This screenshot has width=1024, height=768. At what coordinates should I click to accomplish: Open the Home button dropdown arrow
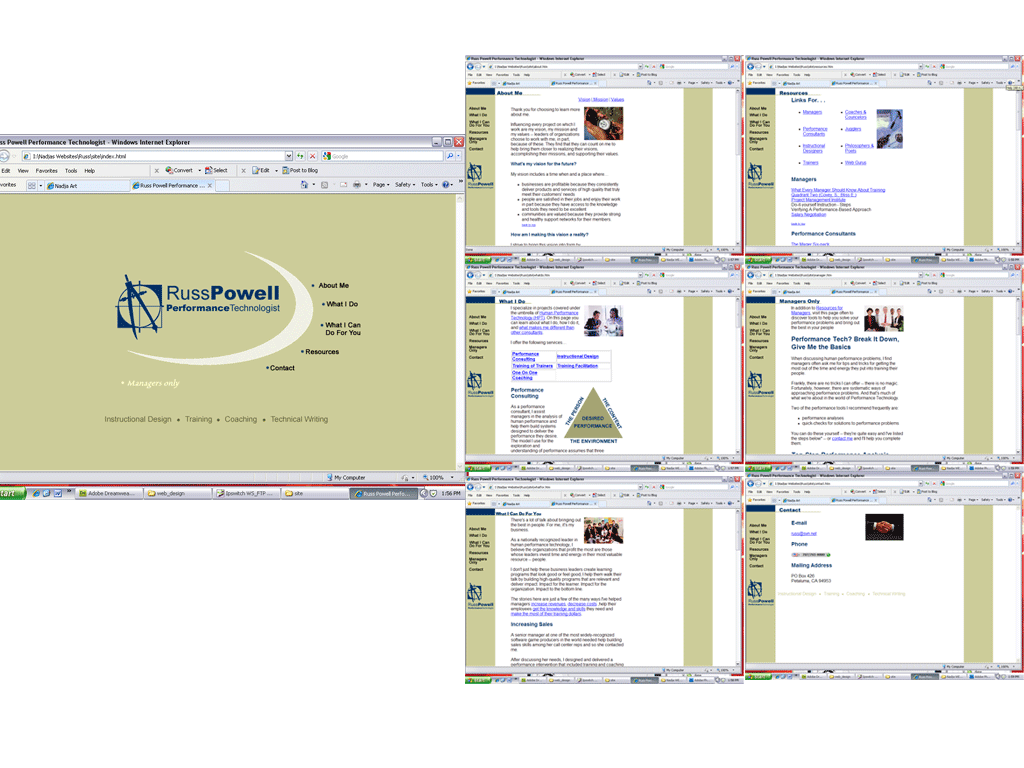coord(313,185)
